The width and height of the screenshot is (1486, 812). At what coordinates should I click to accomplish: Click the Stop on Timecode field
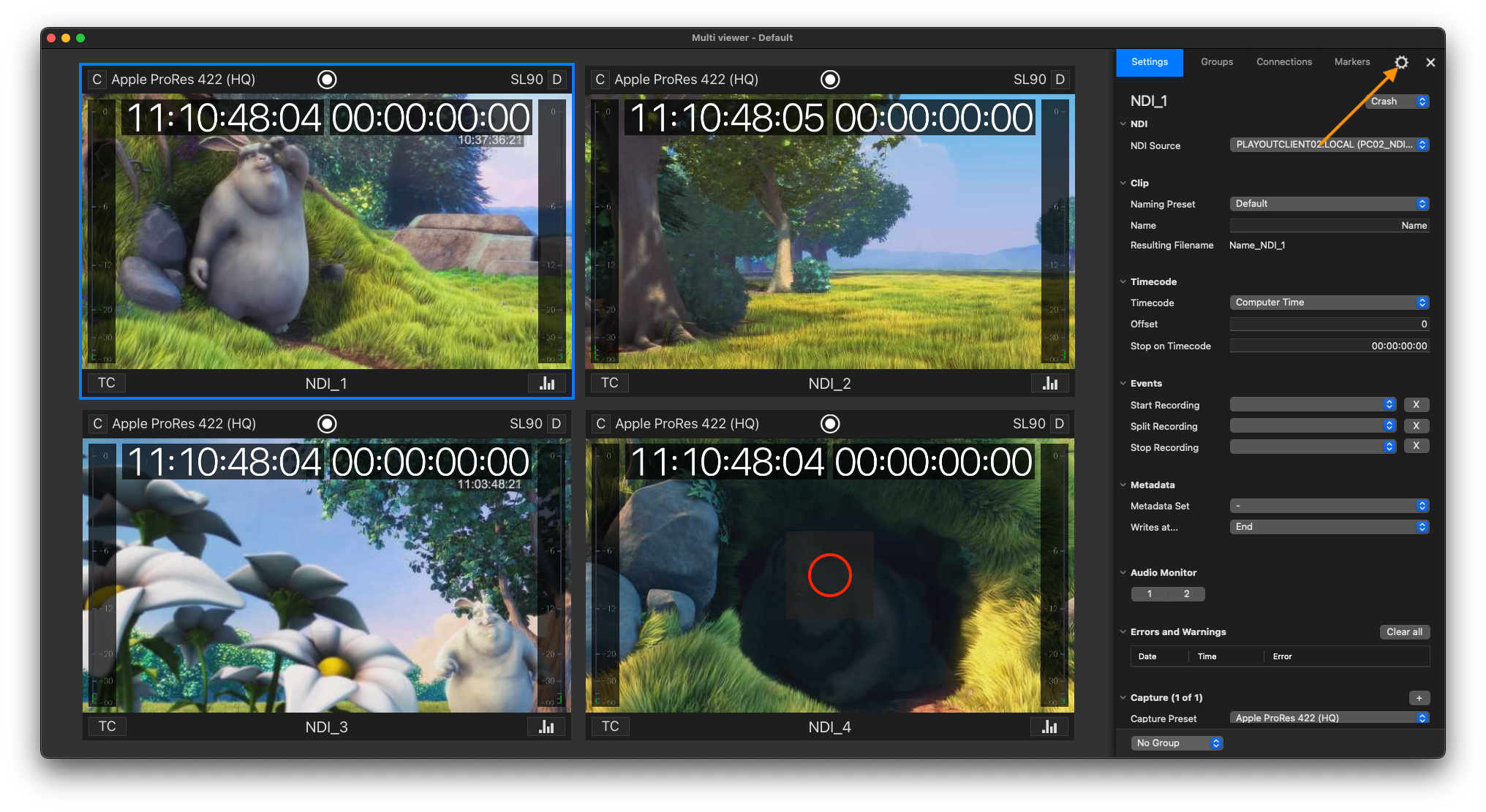click(1330, 346)
